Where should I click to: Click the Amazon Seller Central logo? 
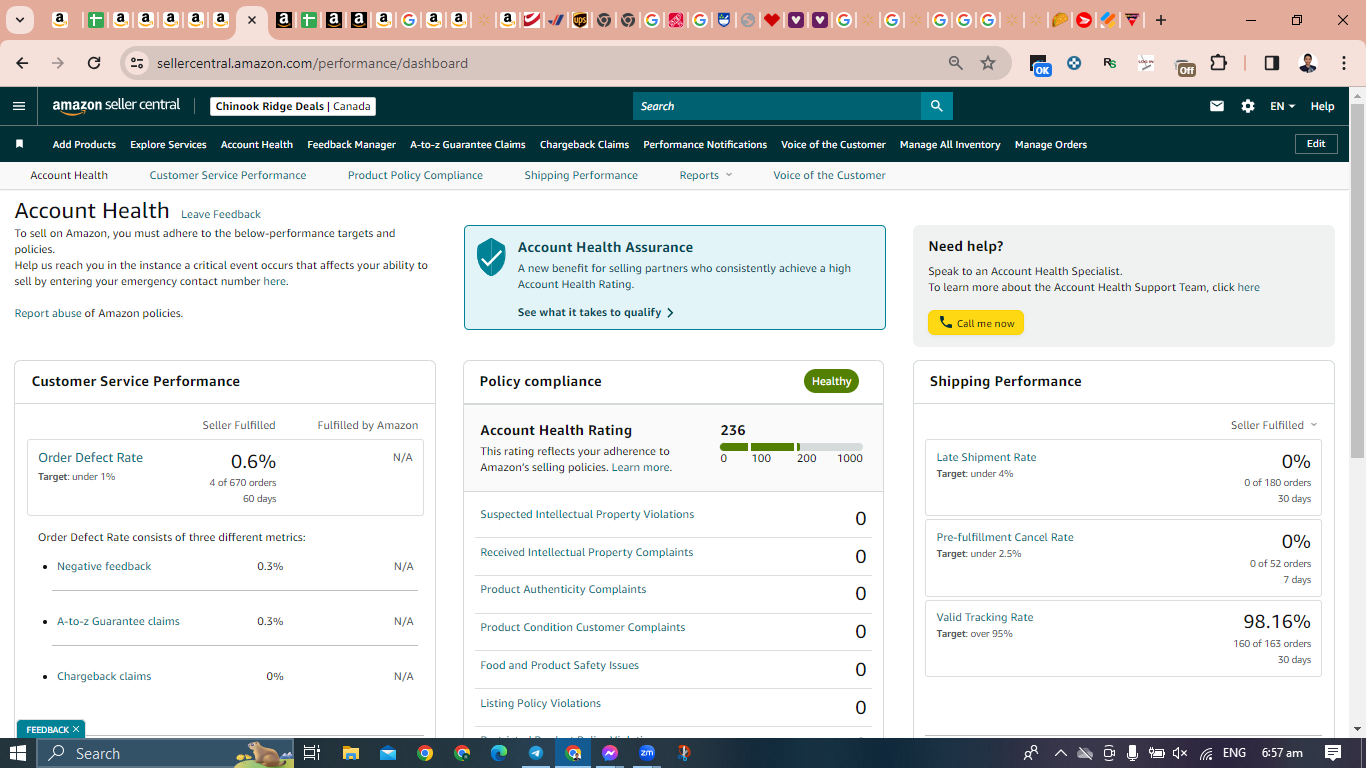pyautogui.click(x=116, y=106)
